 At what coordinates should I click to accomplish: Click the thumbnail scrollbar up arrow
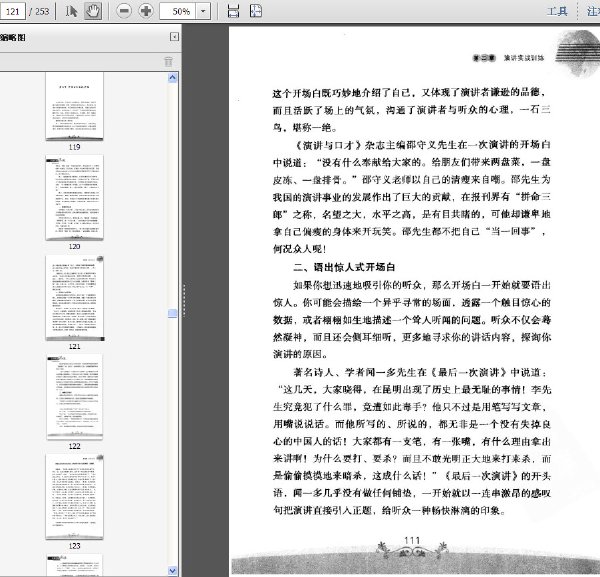tap(173, 78)
